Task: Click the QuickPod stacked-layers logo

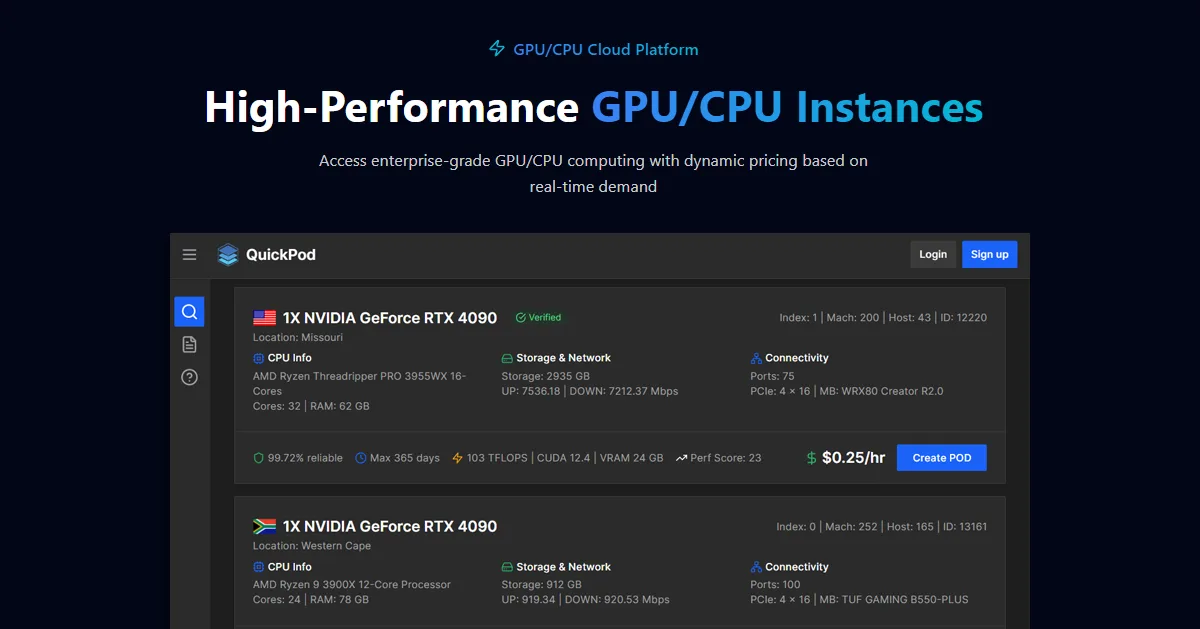Action: pyautogui.click(x=228, y=255)
